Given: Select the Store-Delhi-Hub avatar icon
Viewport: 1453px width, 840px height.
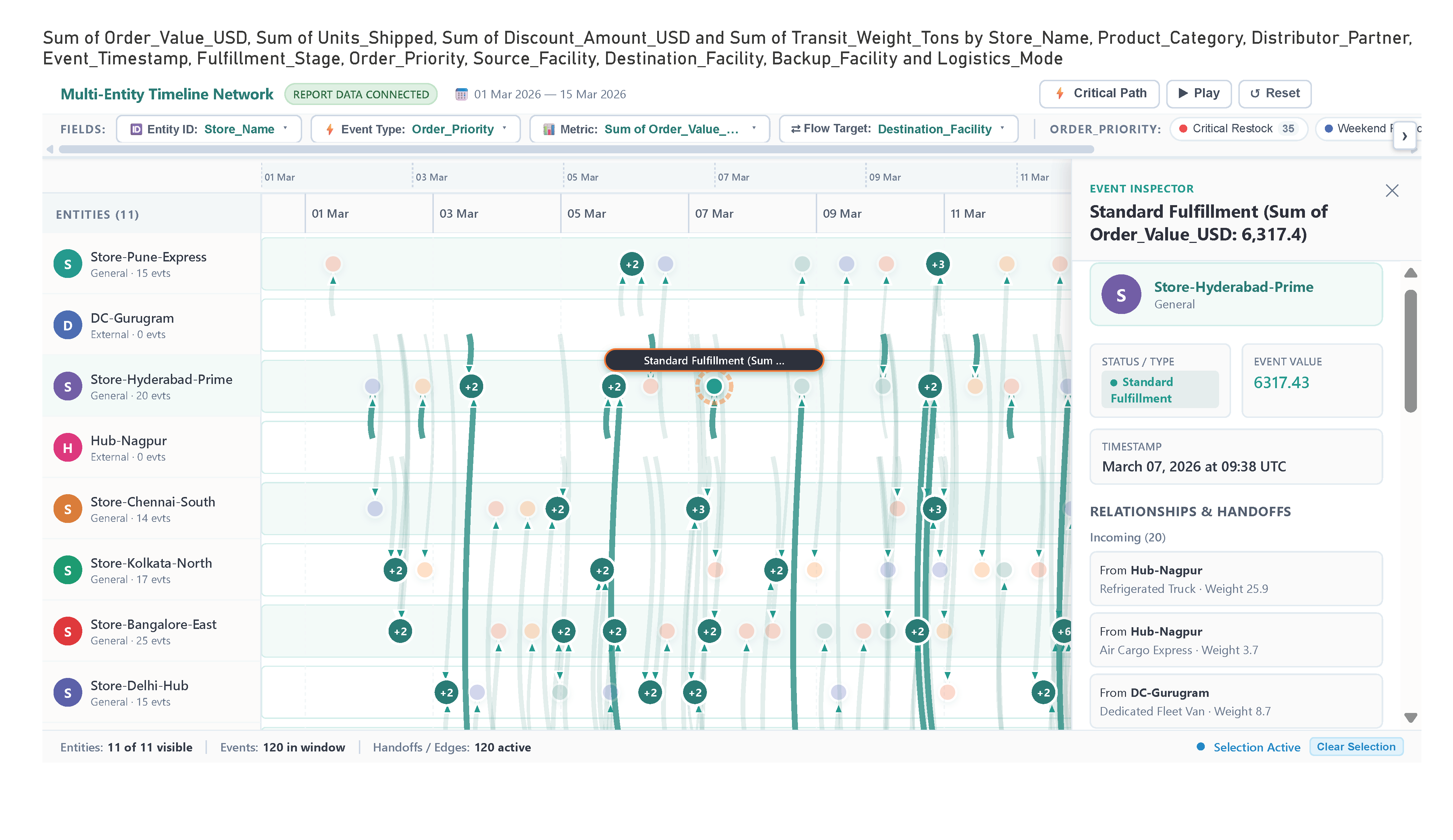Looking at the screenshot, I should pyautogui.click(x=68, y=692).
